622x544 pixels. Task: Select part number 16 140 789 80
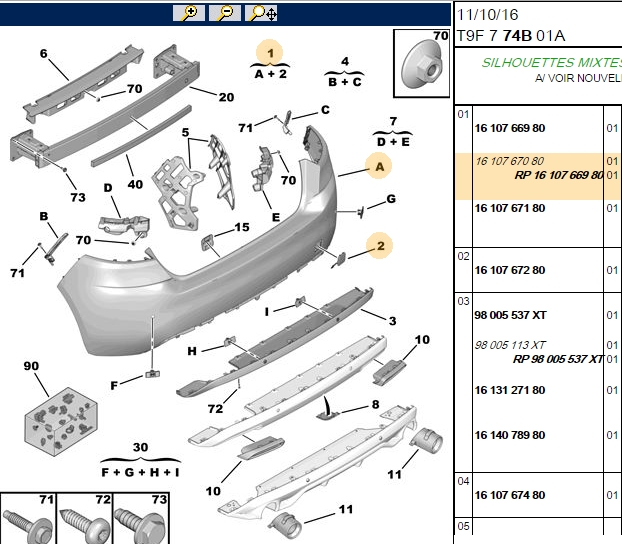(510, 435)
